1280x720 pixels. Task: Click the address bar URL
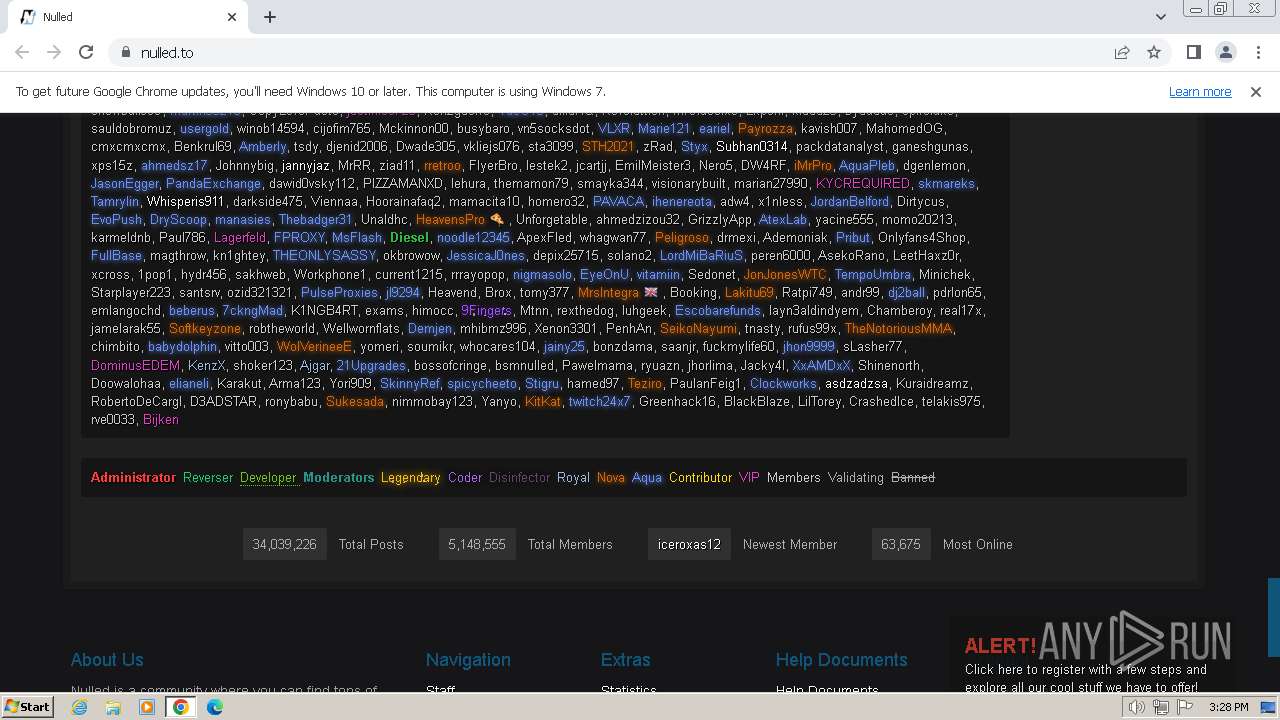tap(167, 52)
